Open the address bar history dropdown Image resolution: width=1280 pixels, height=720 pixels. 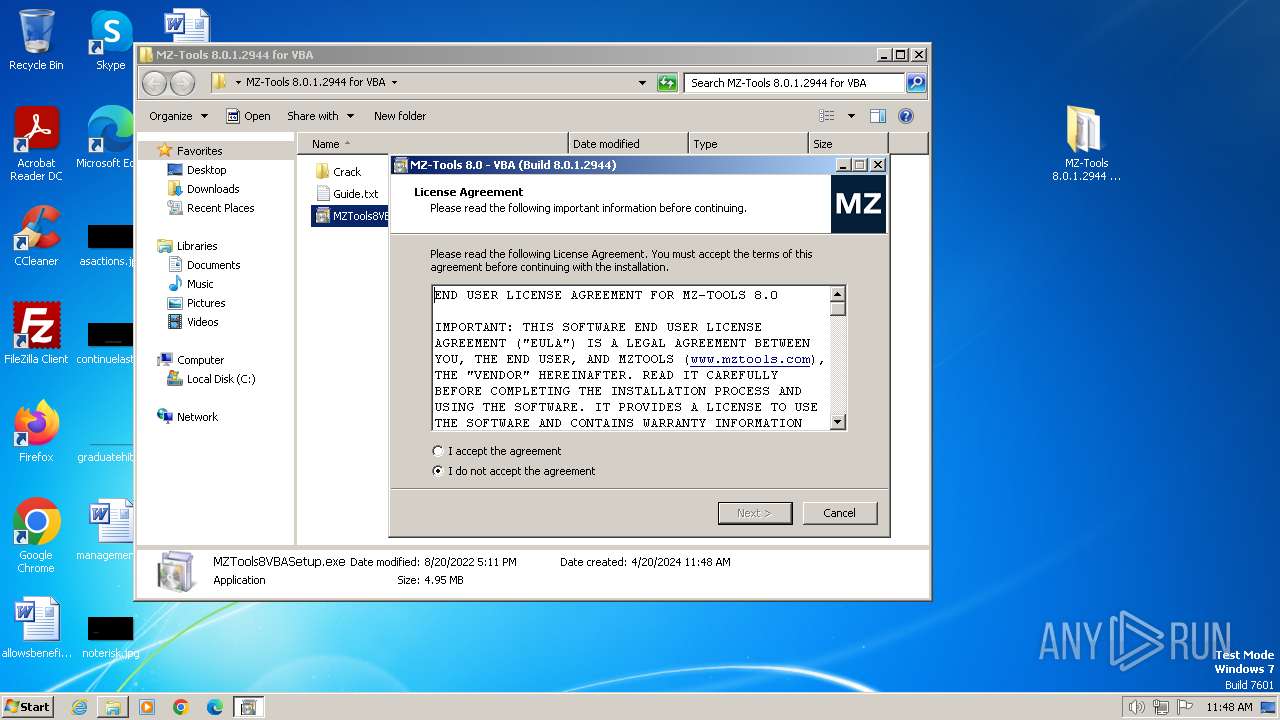(x=642, y=83)
